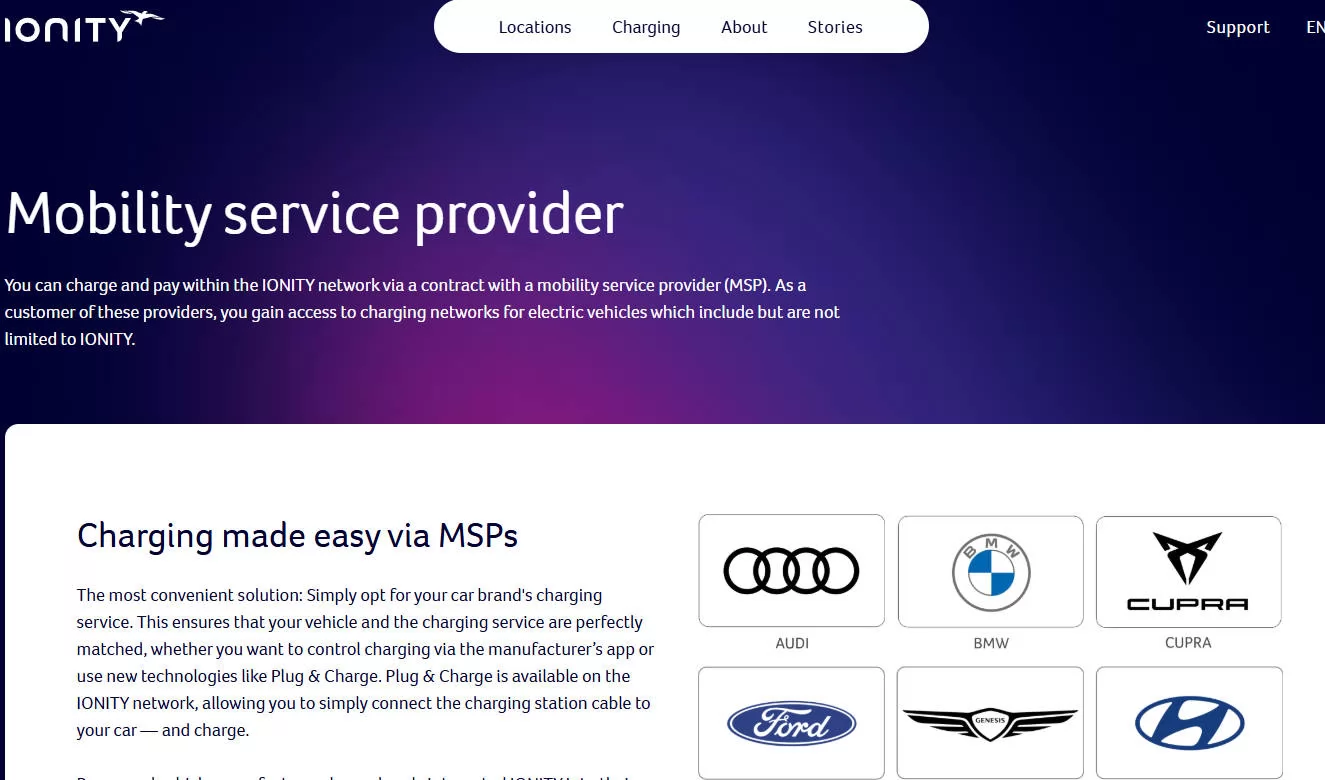Select the Audi four-rings logo tile

point(791,571)
